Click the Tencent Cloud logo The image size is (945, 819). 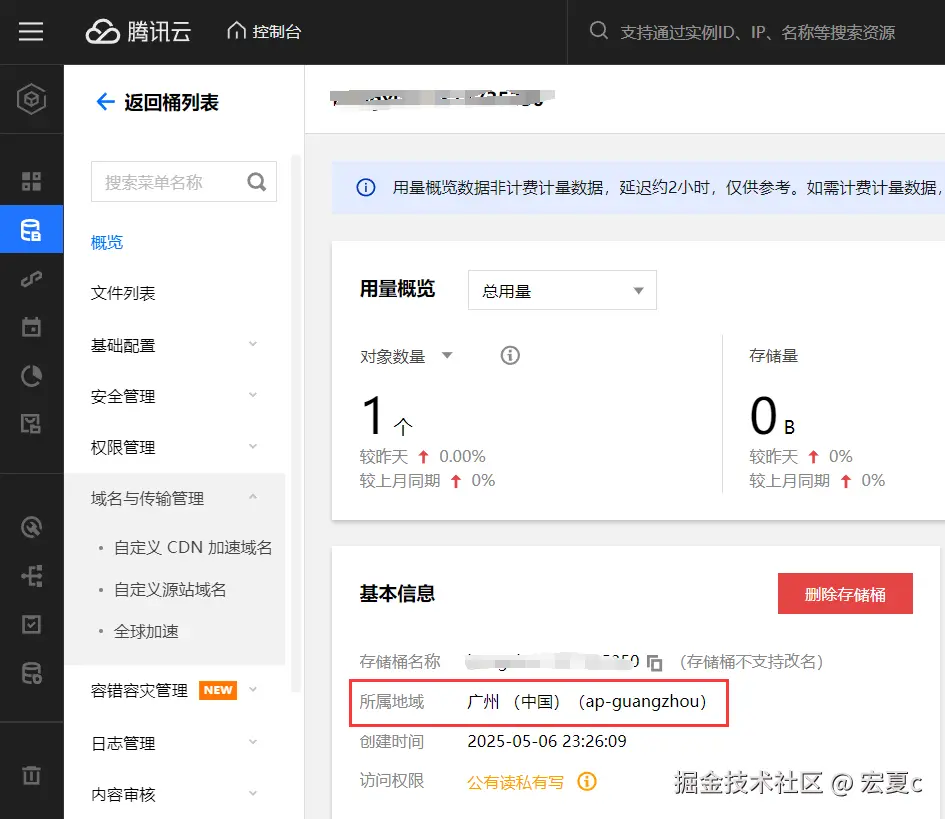coord(138,31)
